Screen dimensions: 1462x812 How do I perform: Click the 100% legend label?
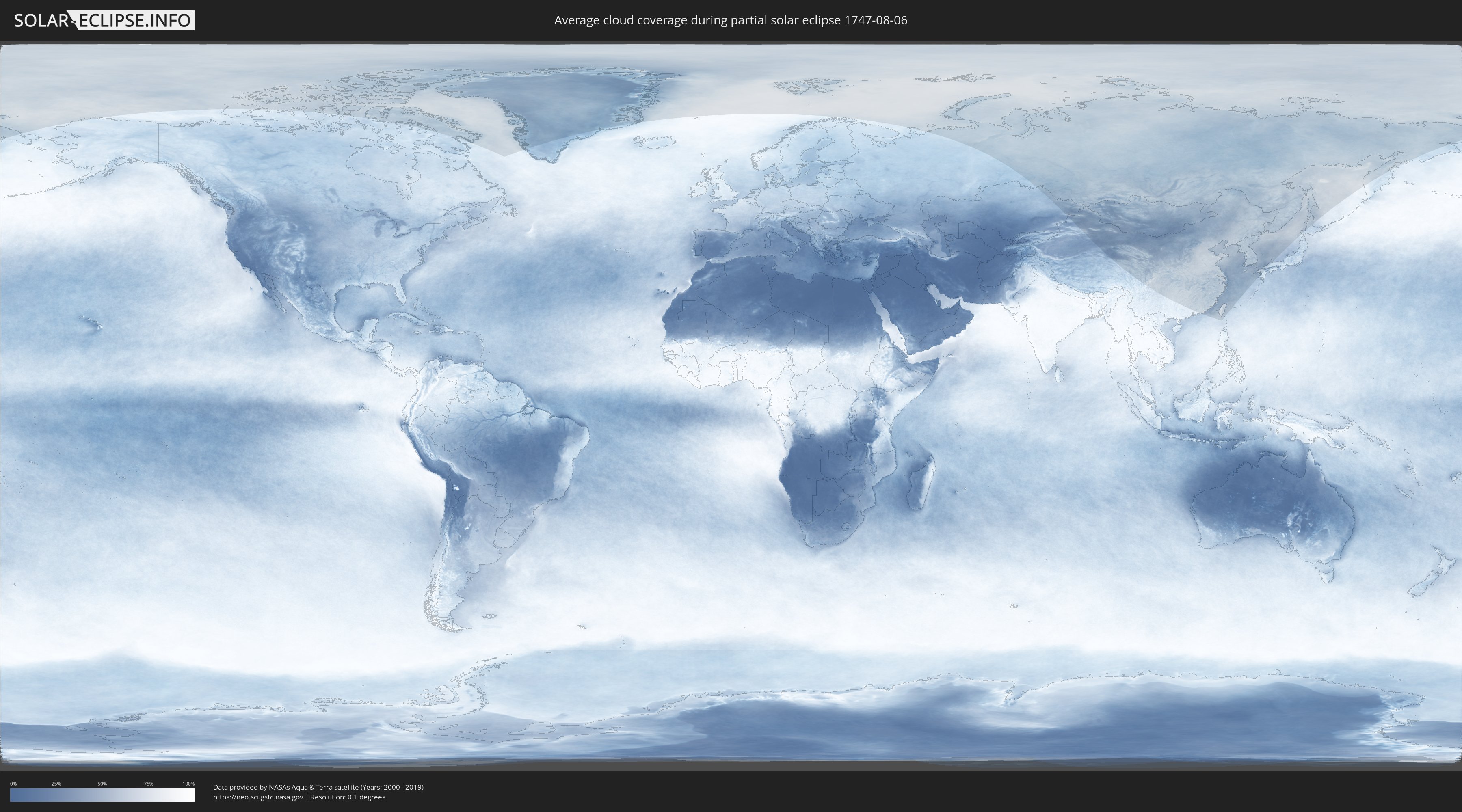tap(188, 784)
